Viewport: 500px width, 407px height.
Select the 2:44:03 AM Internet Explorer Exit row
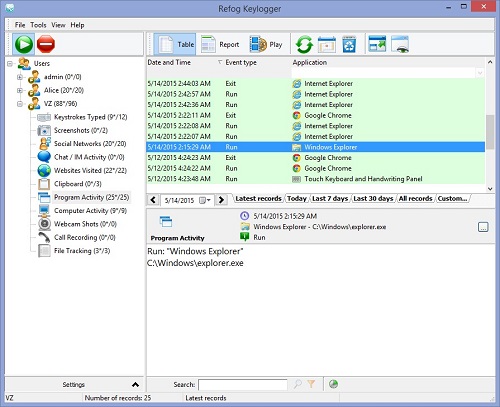tap(316, 84)
